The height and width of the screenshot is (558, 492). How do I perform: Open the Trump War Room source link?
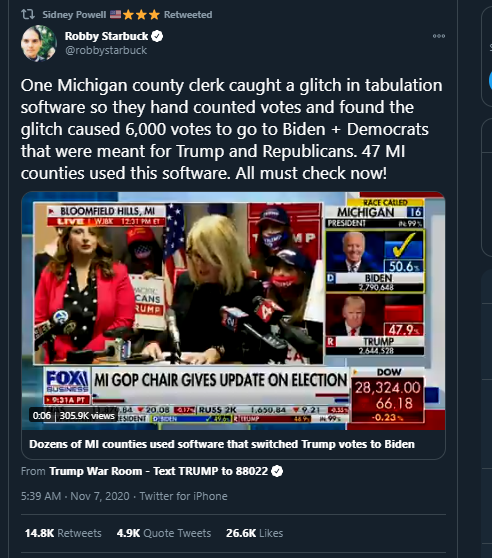coord(158,471)
